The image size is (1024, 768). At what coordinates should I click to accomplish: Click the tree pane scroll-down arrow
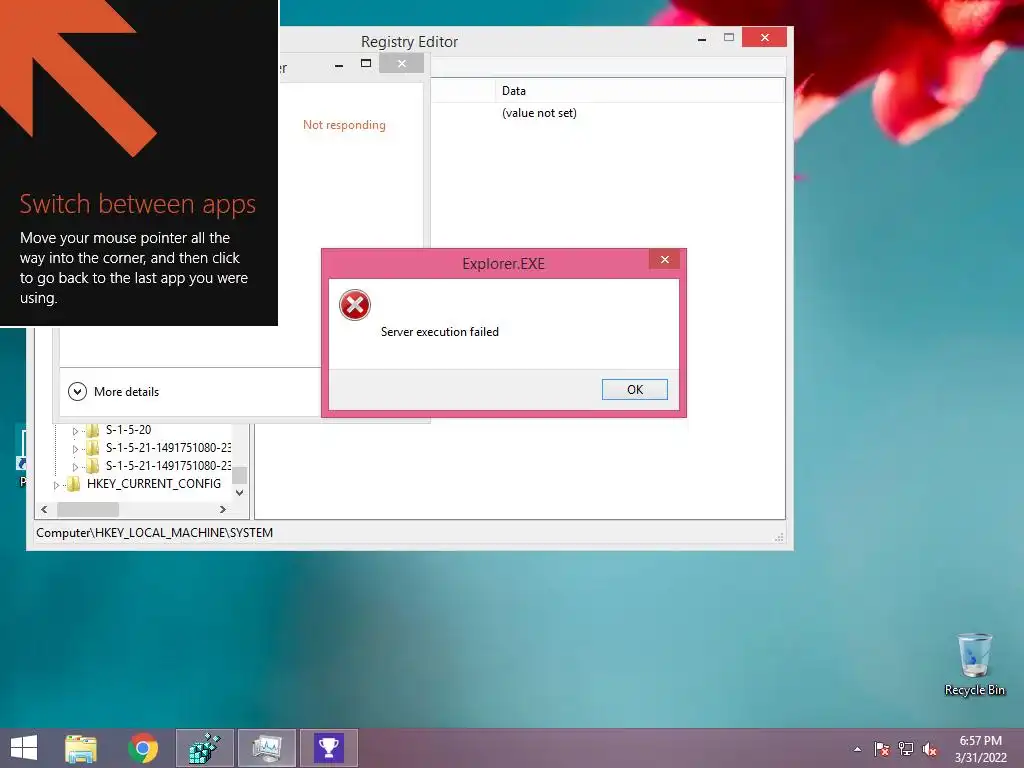(240, 493)
